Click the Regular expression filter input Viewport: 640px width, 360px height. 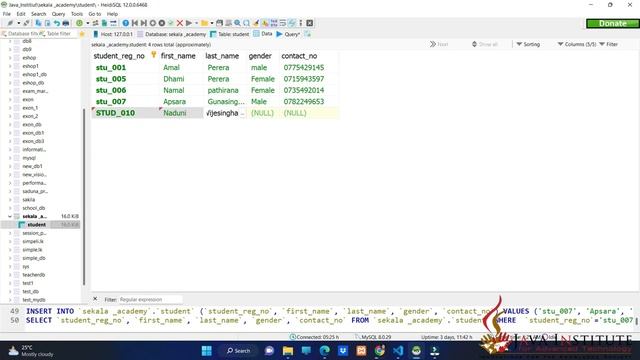tap(150, 300)
